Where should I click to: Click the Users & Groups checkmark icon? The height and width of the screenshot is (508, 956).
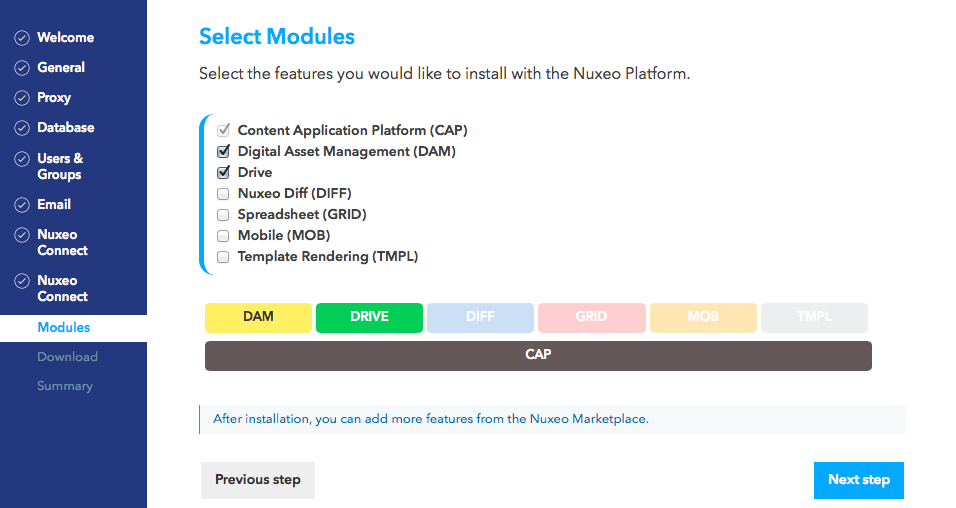point(22,159)
